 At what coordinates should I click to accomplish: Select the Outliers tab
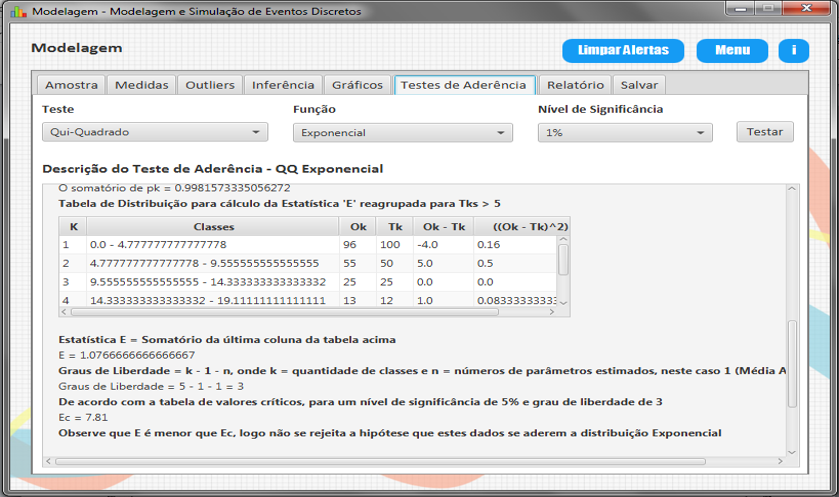(x=210, y=85)
